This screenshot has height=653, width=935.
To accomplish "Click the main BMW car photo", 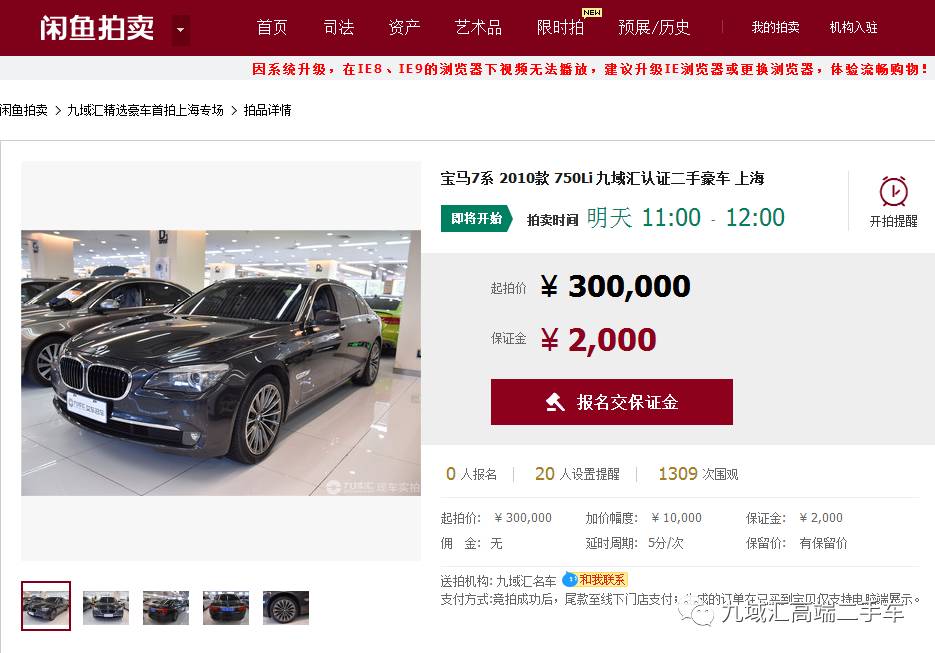I will tap(221, 363).
